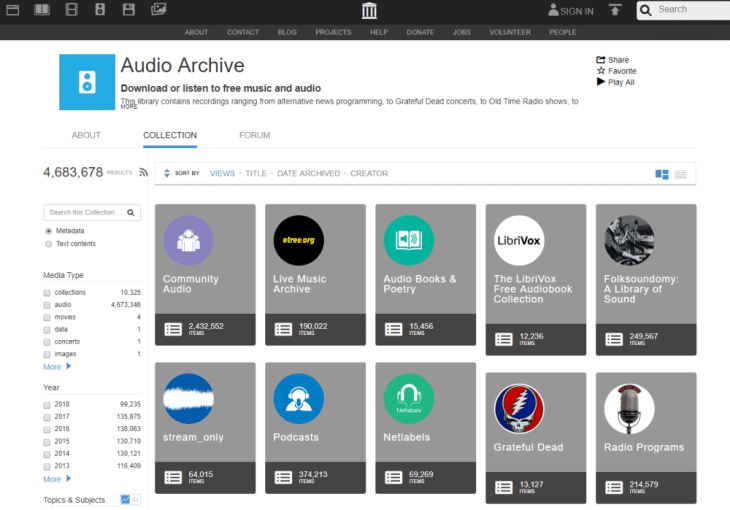Click the Podcasts 374,213 items list icon
Image resolution: width=730 pixels, height=510 pixels.
point(284,477)
